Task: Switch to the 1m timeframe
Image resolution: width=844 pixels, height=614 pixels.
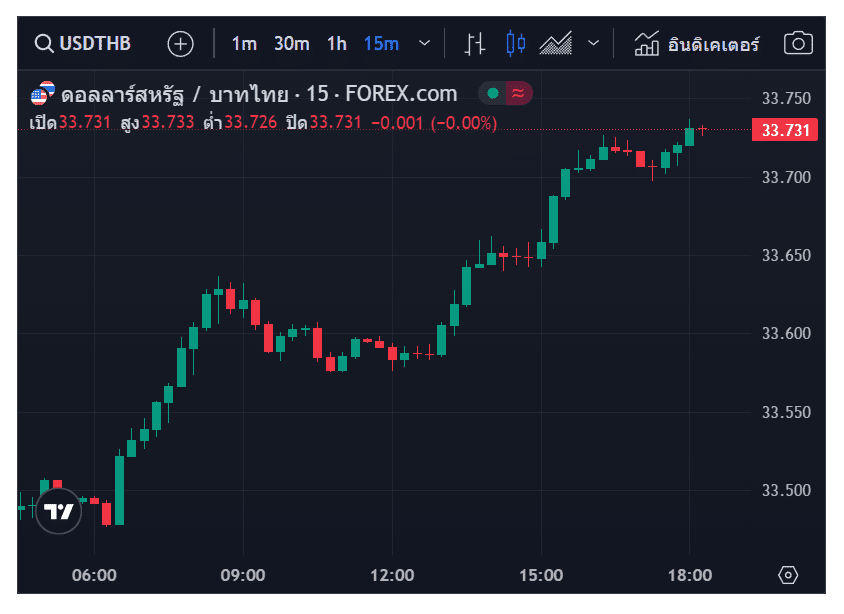Action: click(x=244, y=44)
